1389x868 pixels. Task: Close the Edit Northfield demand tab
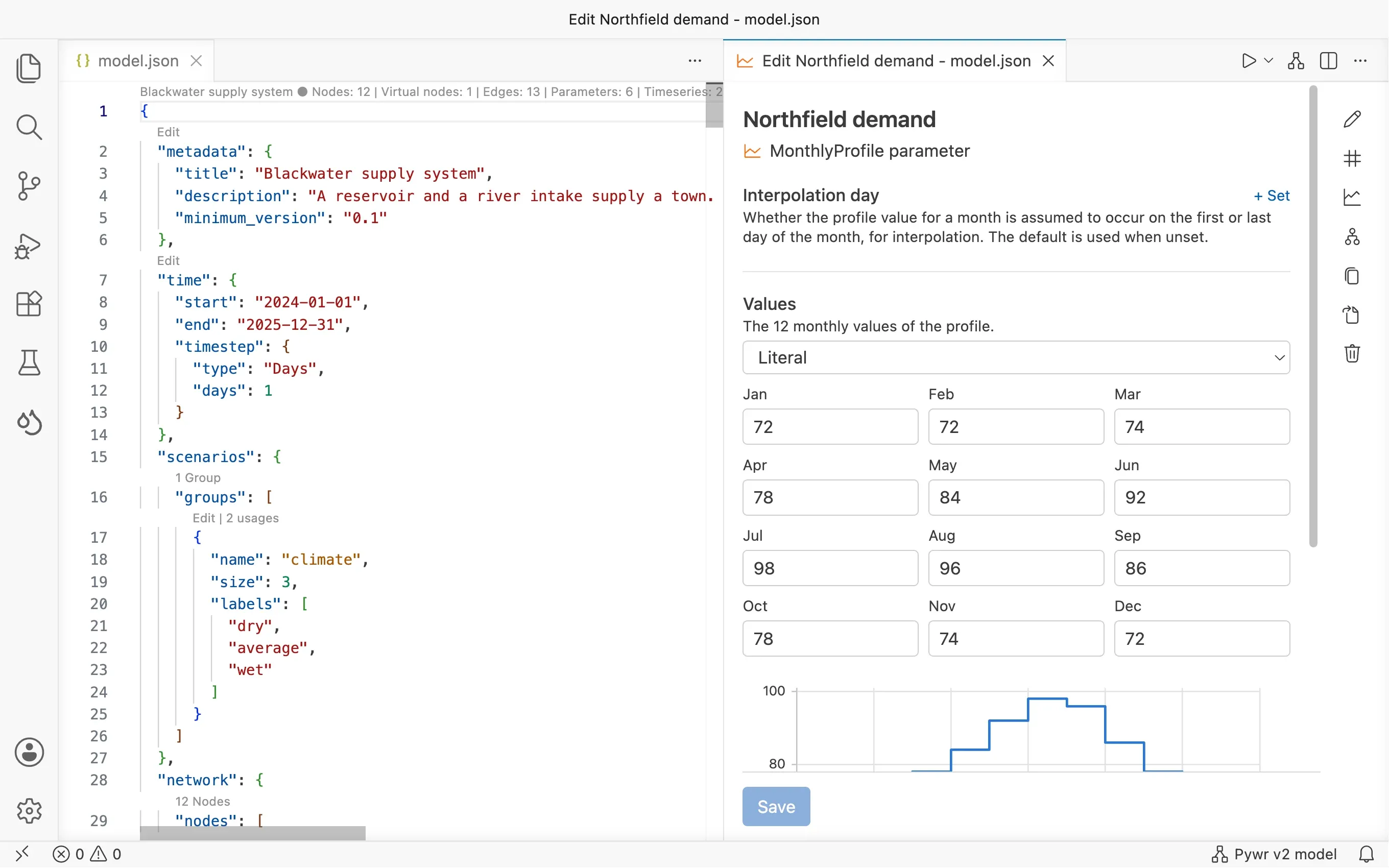(1048, 61)
